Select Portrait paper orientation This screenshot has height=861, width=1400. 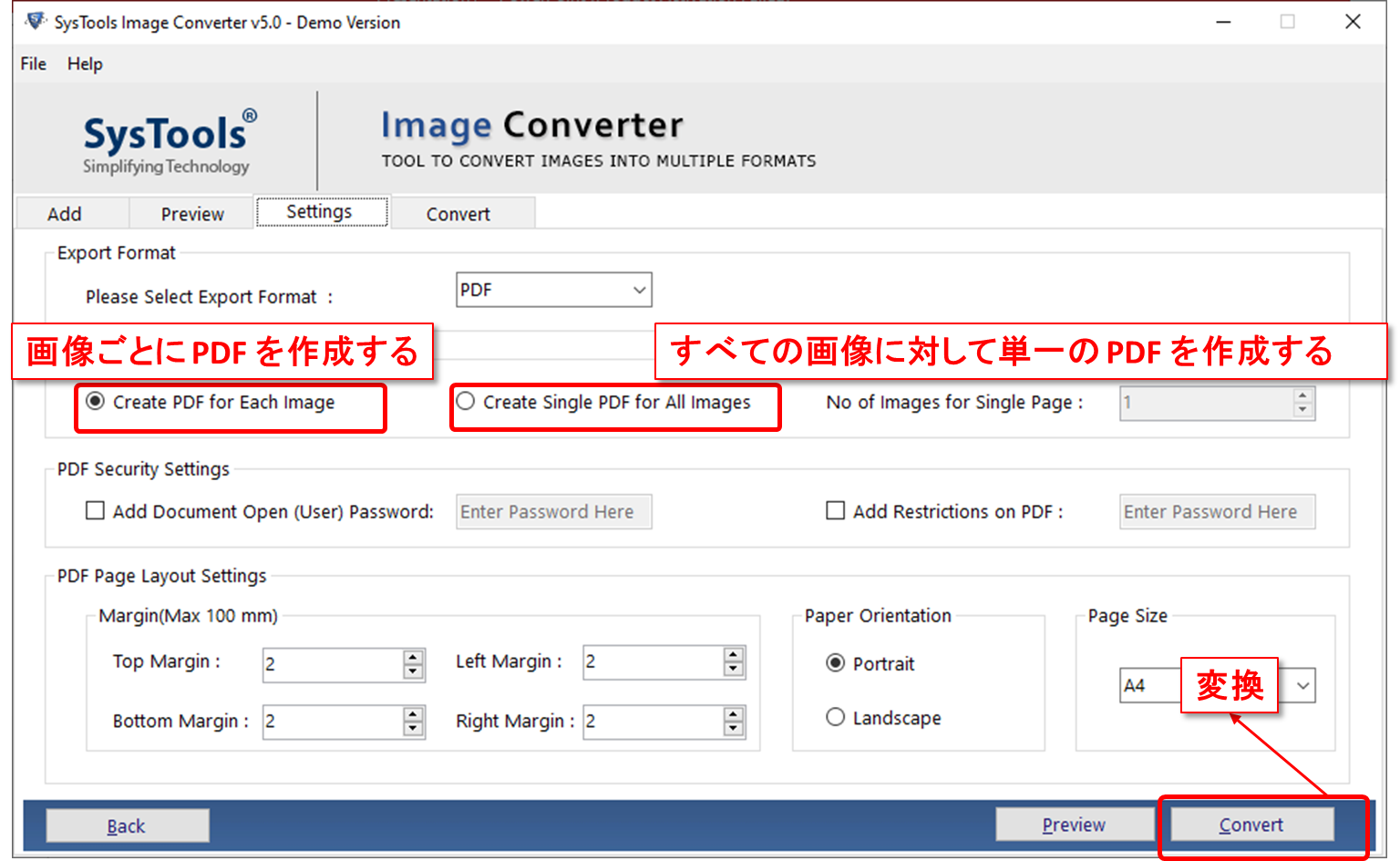(x=836, y=664)
